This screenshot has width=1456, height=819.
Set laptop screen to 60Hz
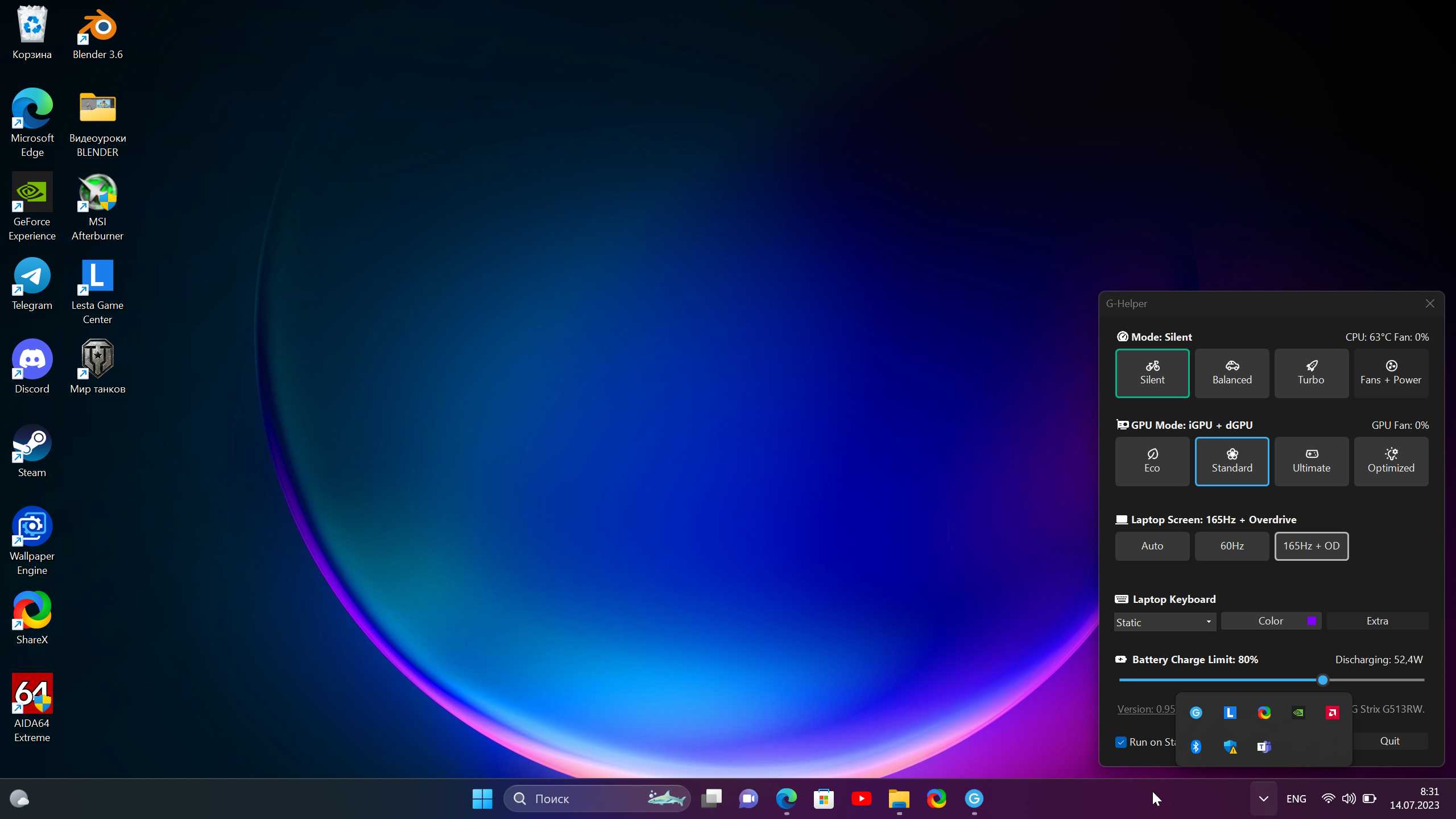(x=1231, y=546)
